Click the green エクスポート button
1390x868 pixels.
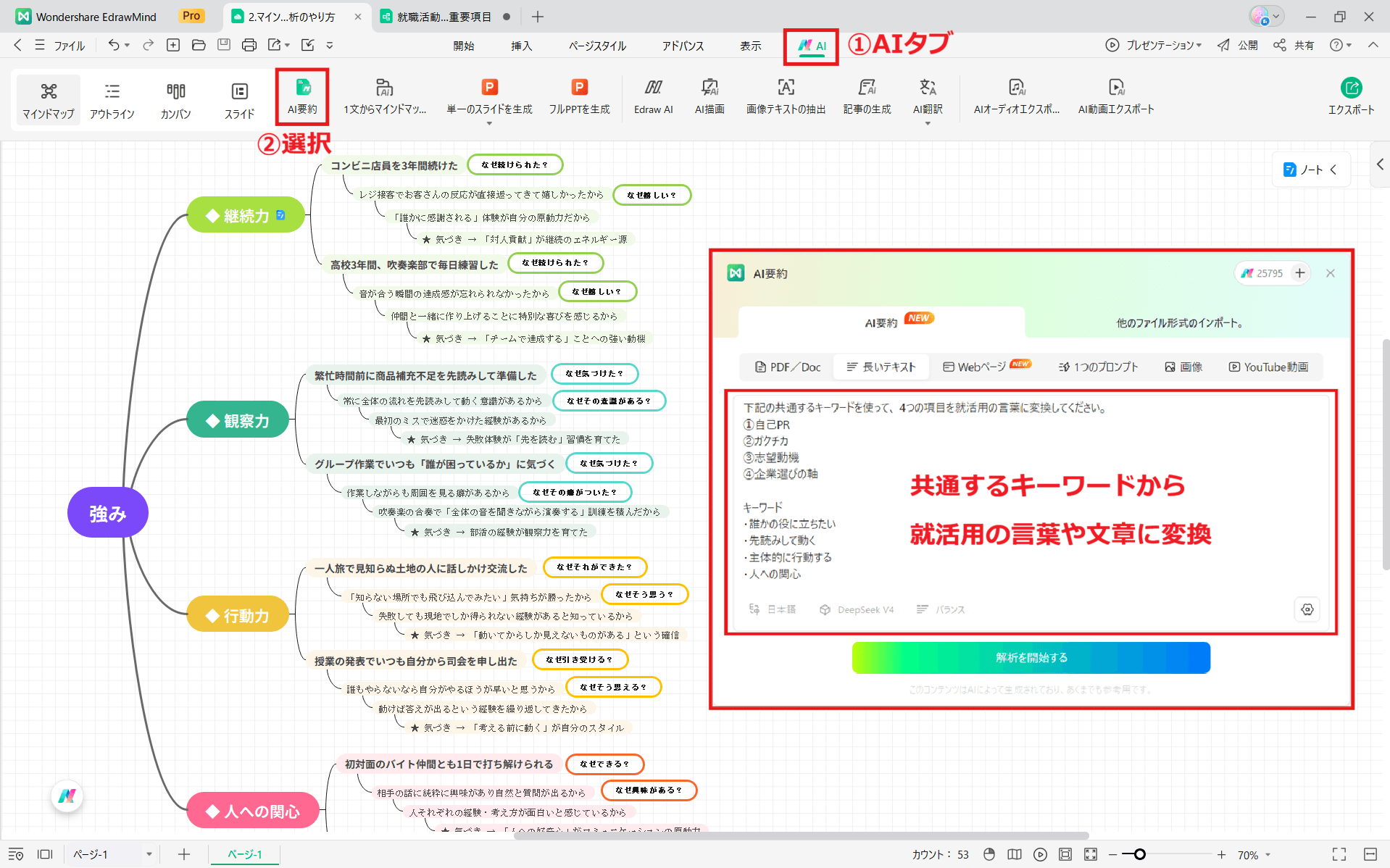pos(1351,96)
